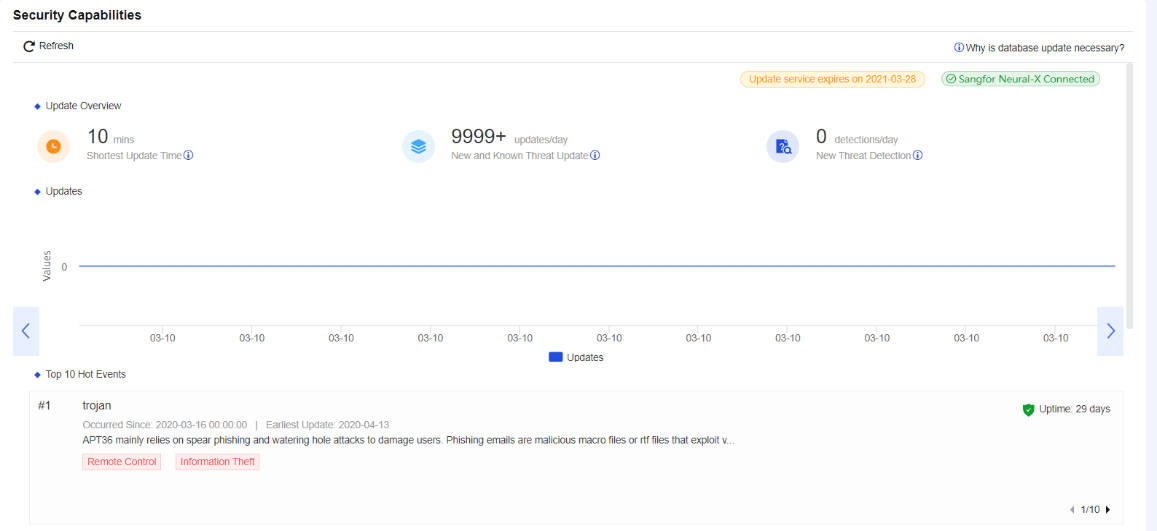1157x531 pixels.
Task: Click the green shield Uptime icon
Action: point(1028,409)
